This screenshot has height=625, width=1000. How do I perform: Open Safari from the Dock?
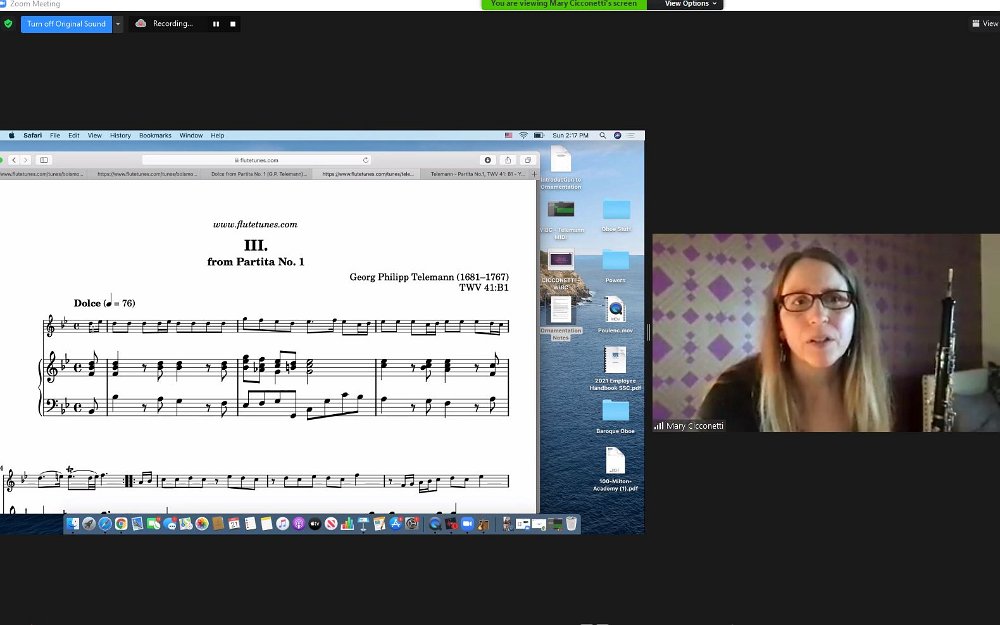pyautogui.click(x=105, y=524)
